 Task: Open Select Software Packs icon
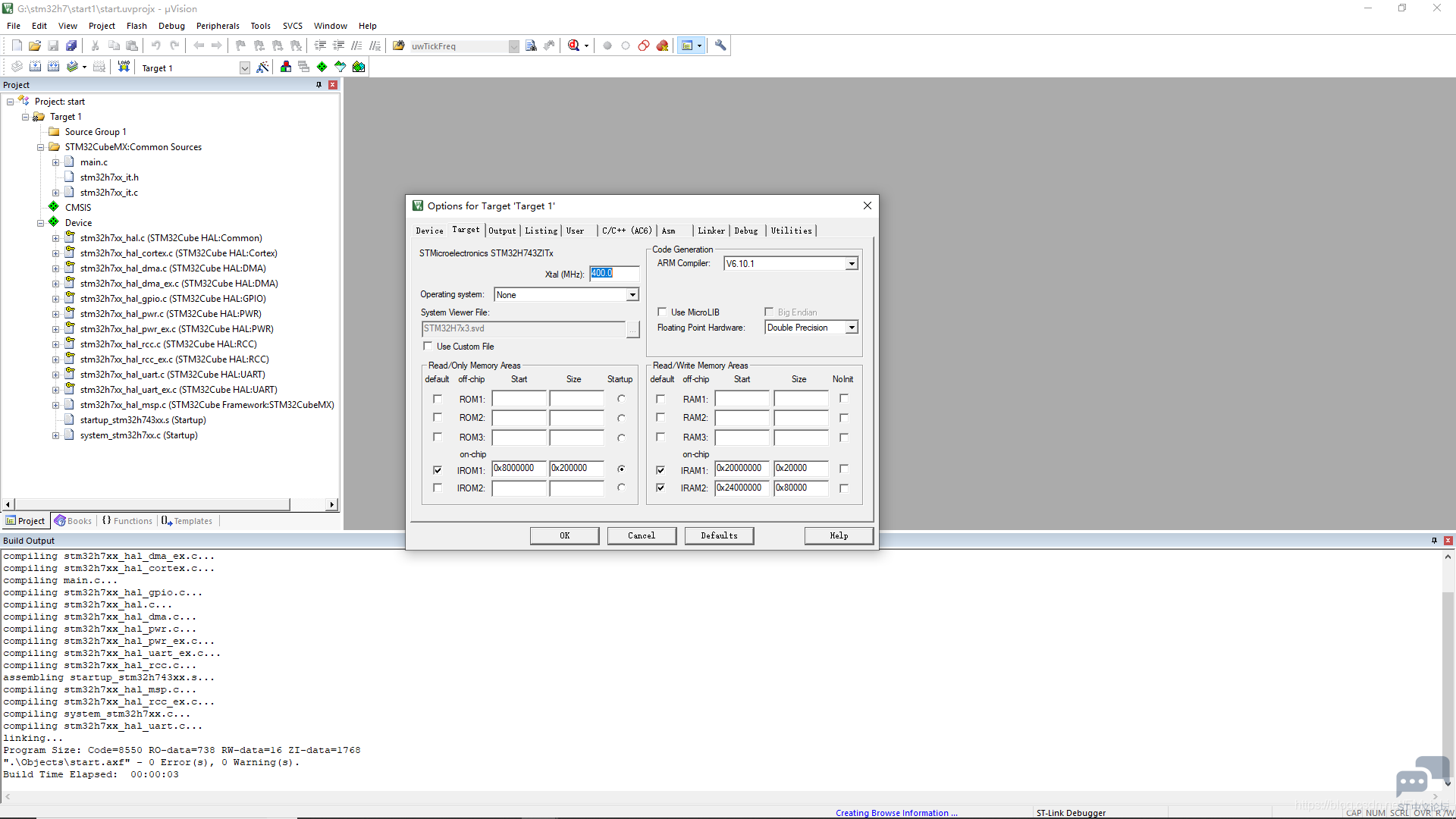click(340, 67)
